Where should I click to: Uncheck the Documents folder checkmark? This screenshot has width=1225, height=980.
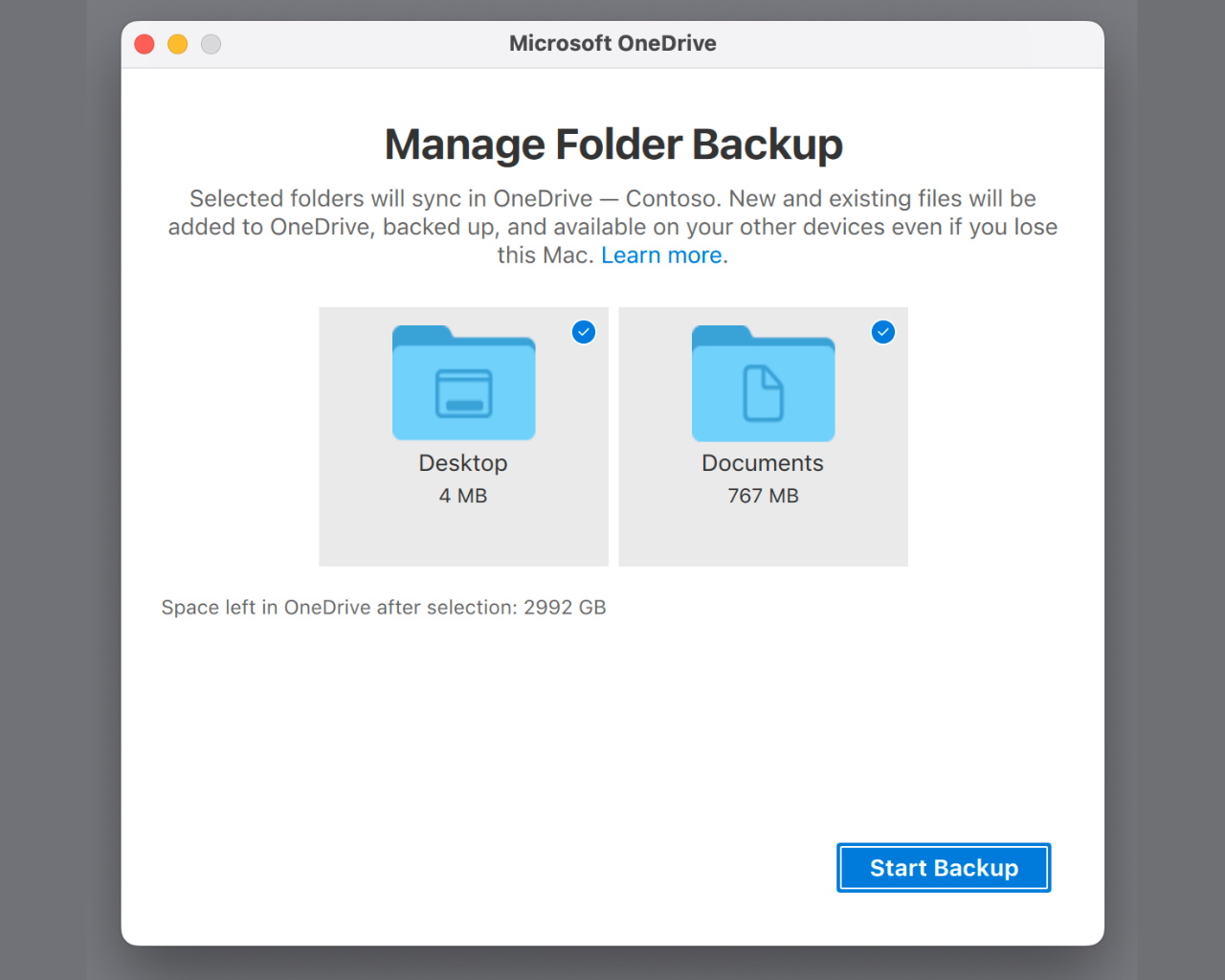pyautogui.click(x=883, y=332)
